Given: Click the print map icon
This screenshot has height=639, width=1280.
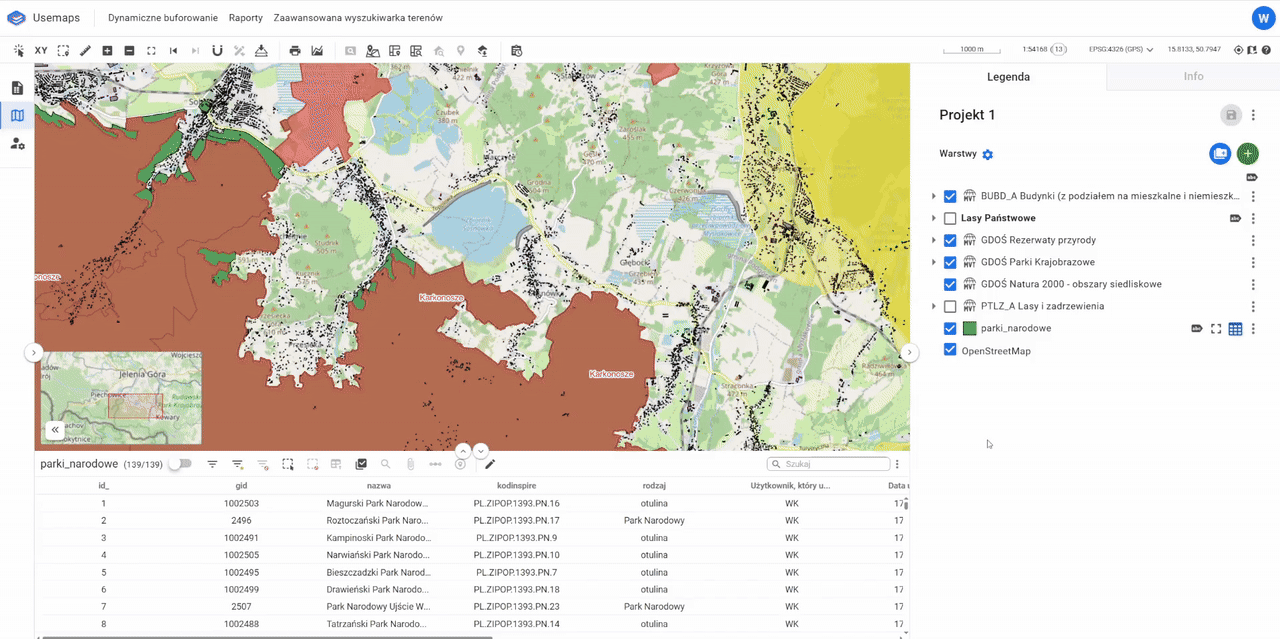Looking at the screenshot, I should tap(295, 50).
